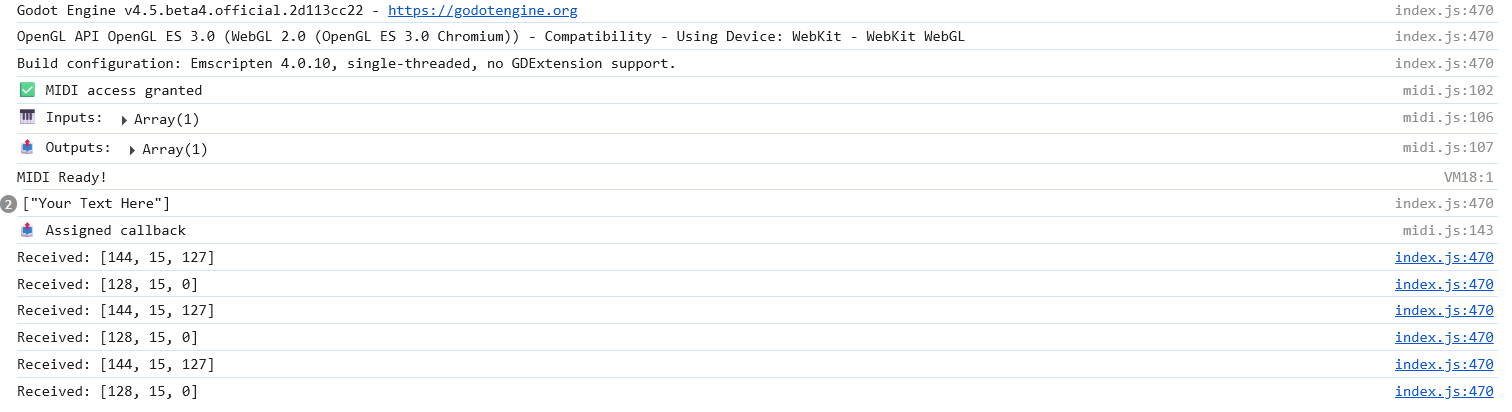
Task: Click the repeat count badge showing 2
Action: 9,204
